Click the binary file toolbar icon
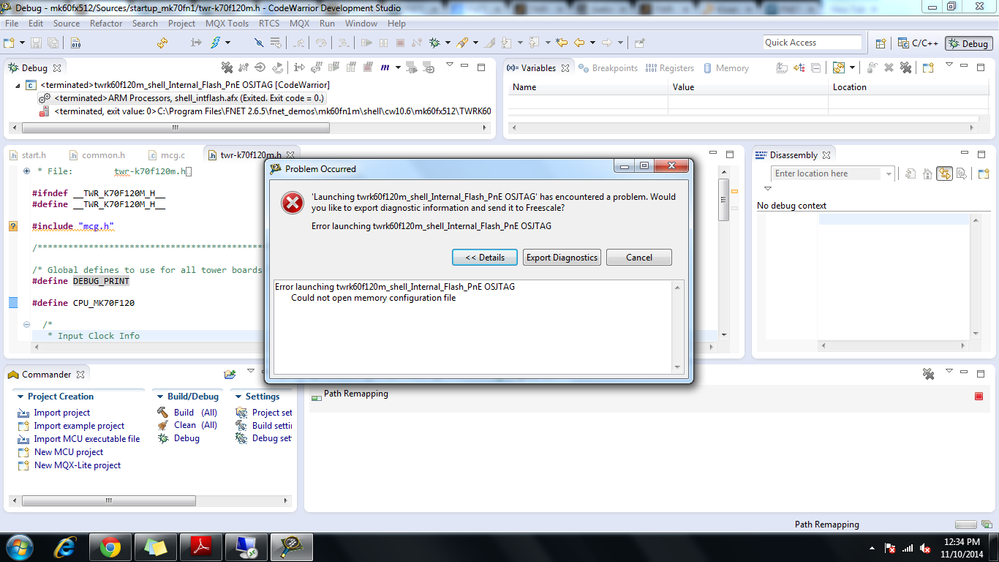The height and width of the screenshot is (562, 999). [75, 43]
